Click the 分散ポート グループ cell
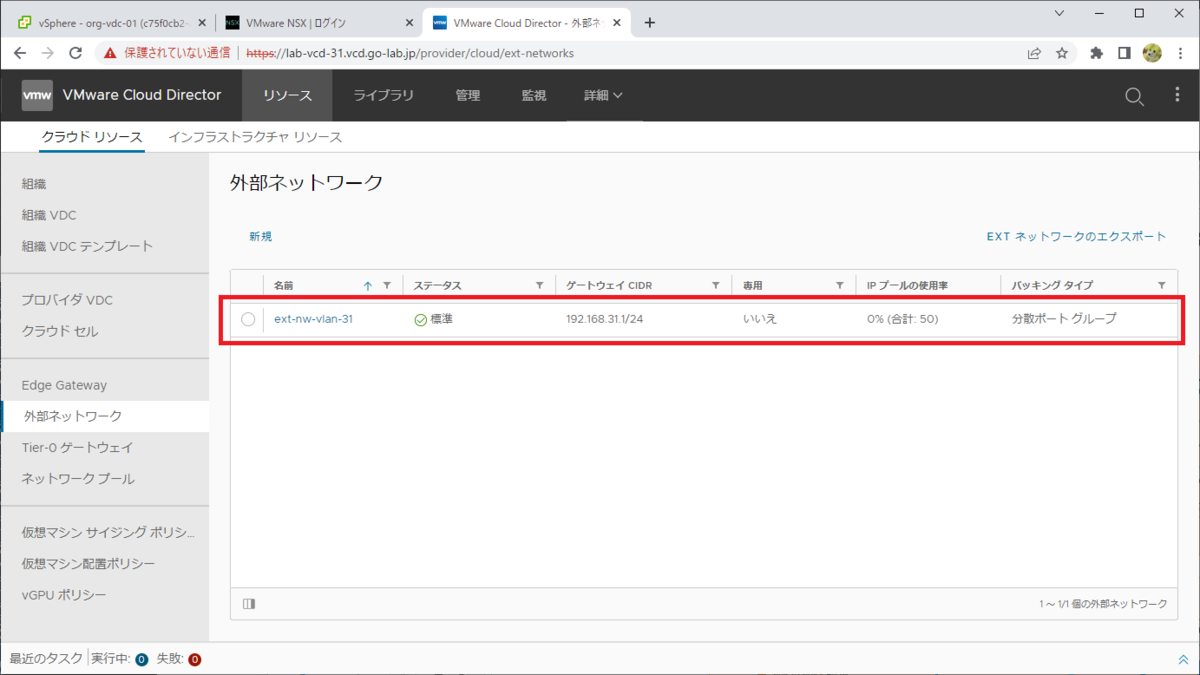The image size is (1200, 675). click(x=1064, y=320)
